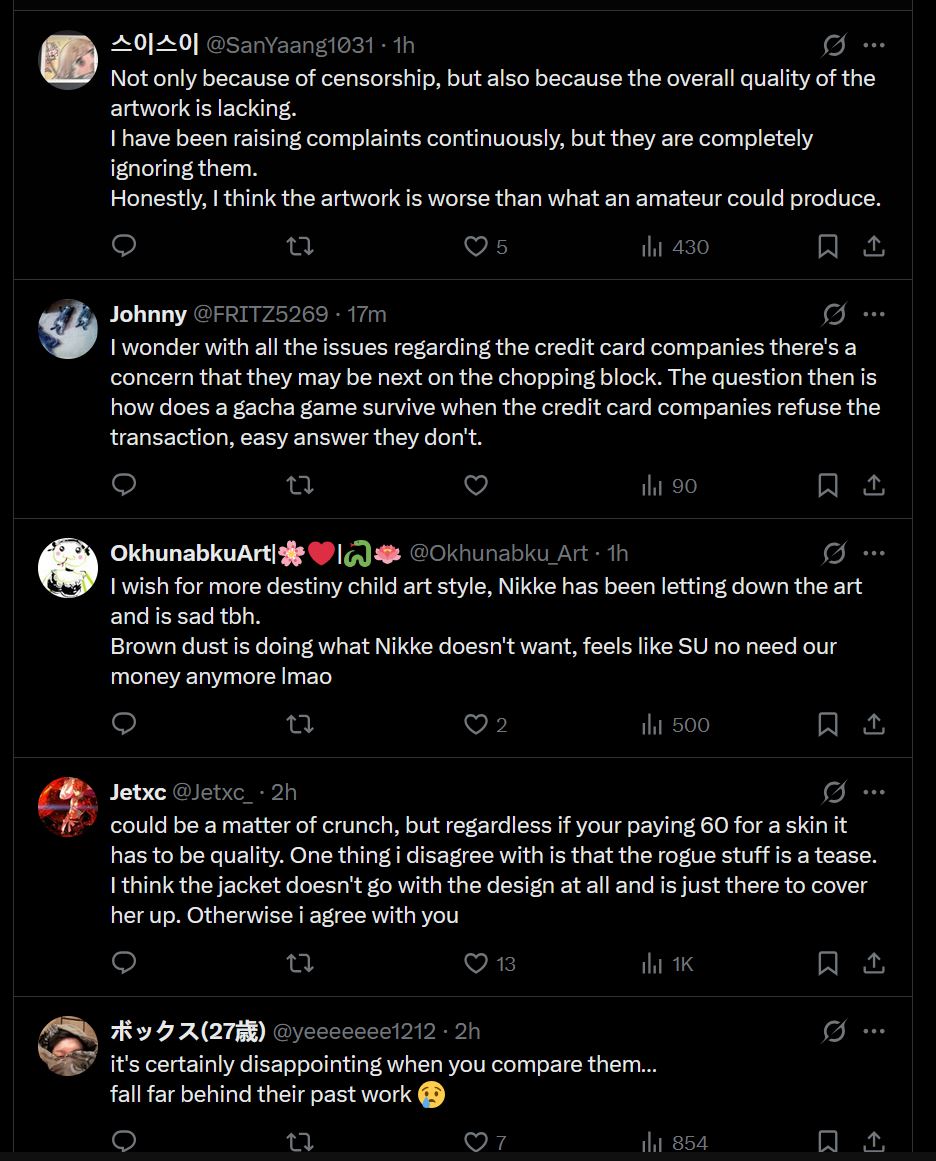Bookmark Johnny's tweet
Viewport: 936px width, 1161px height.
coord(828,485)
